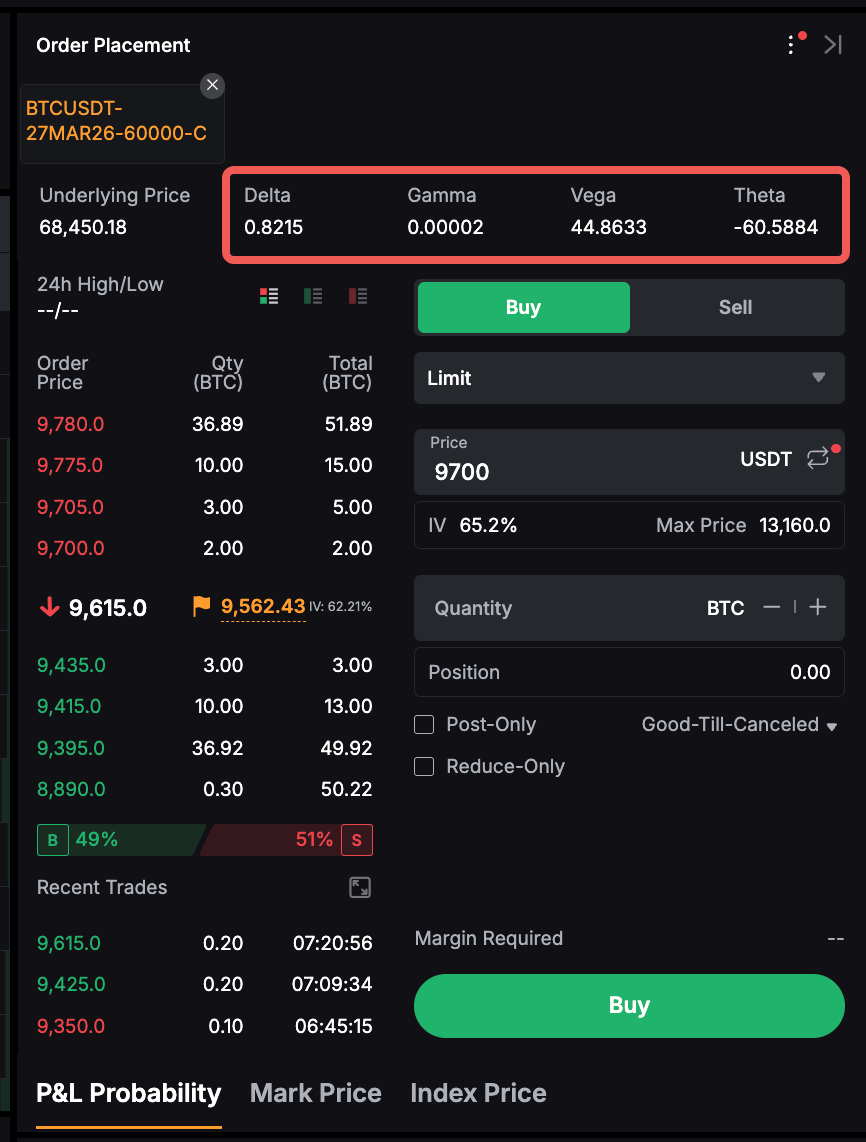This screenshot has width=866, height=1142.
Task: Decrease quantity with the minus icon
Action: 772,607
